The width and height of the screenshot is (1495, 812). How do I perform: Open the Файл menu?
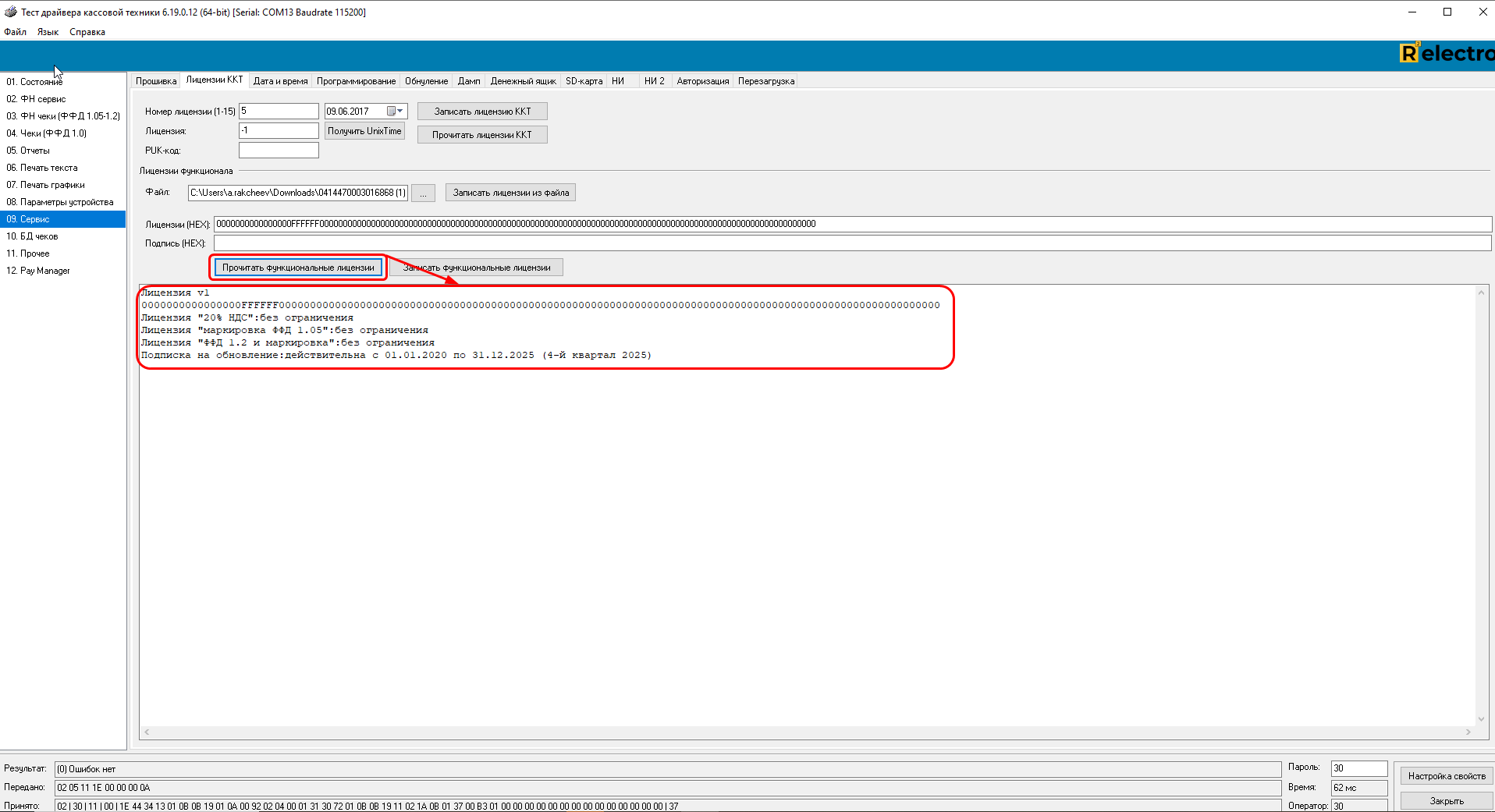tap(16, 32)
